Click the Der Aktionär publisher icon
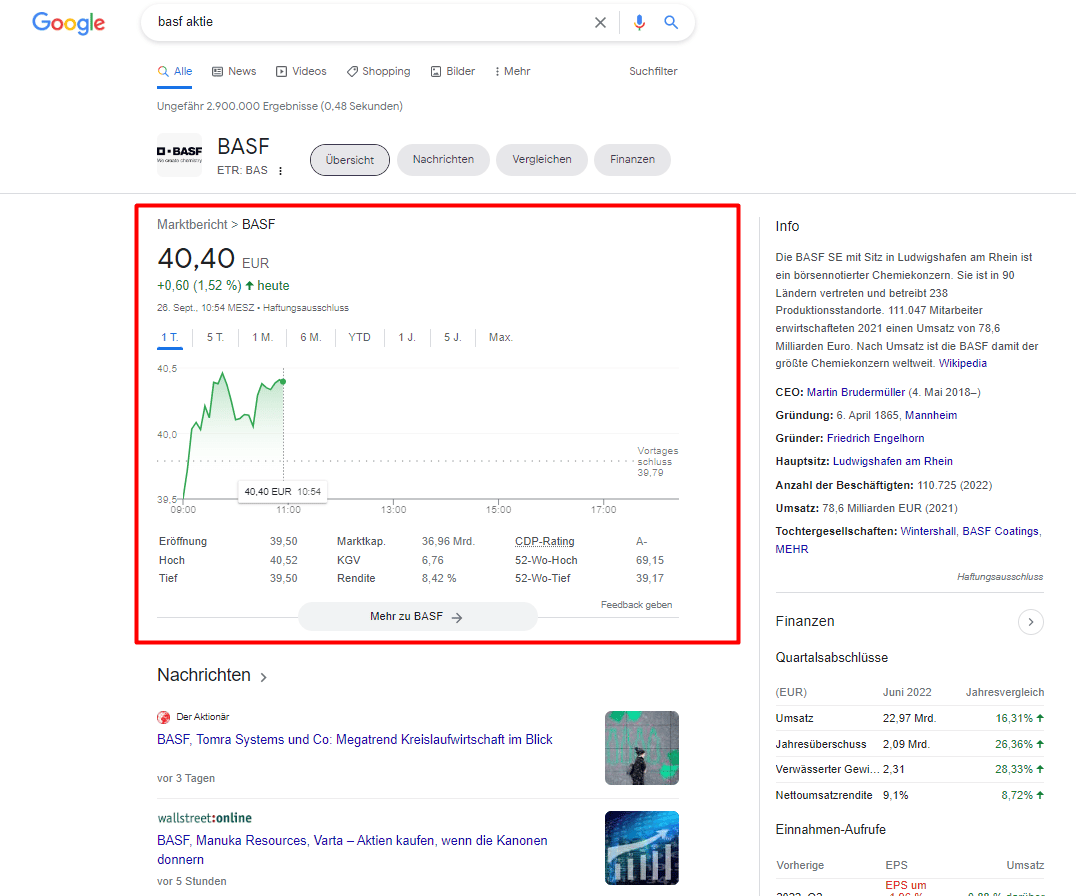The width and height of the screenshot is (1076, 896). [163, 717]
